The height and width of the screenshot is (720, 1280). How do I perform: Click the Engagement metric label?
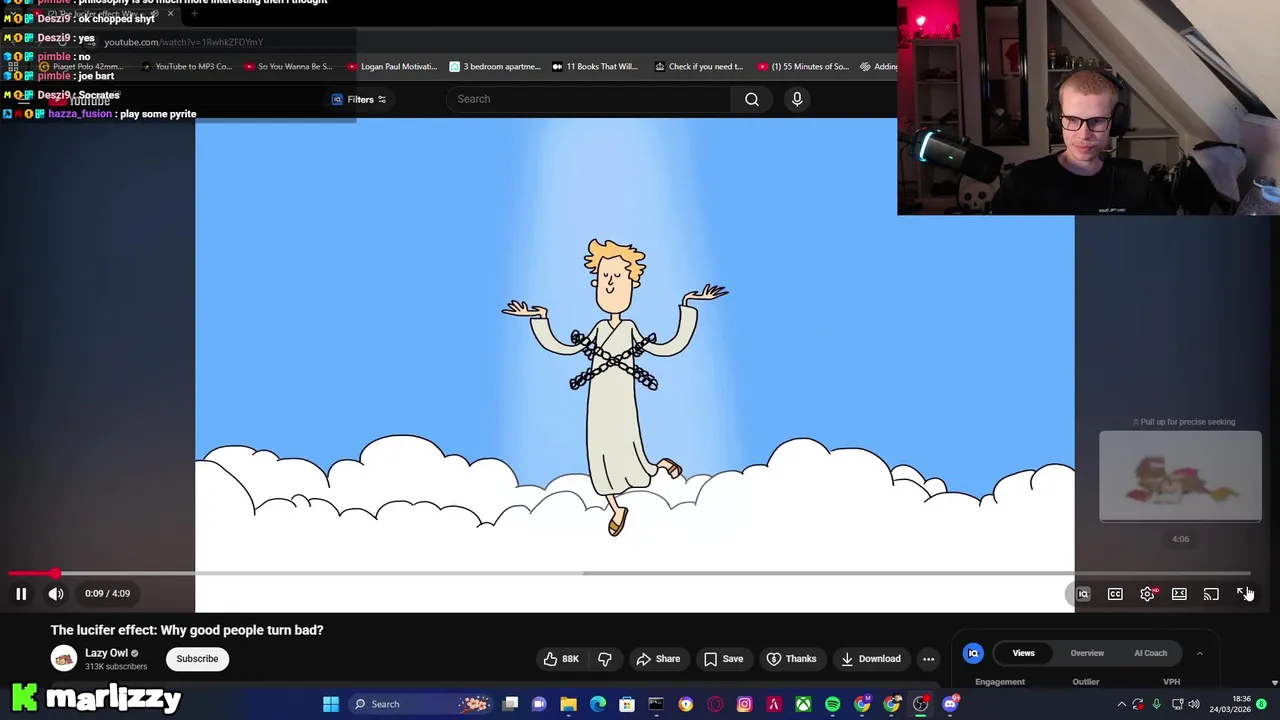(1000, 682)
